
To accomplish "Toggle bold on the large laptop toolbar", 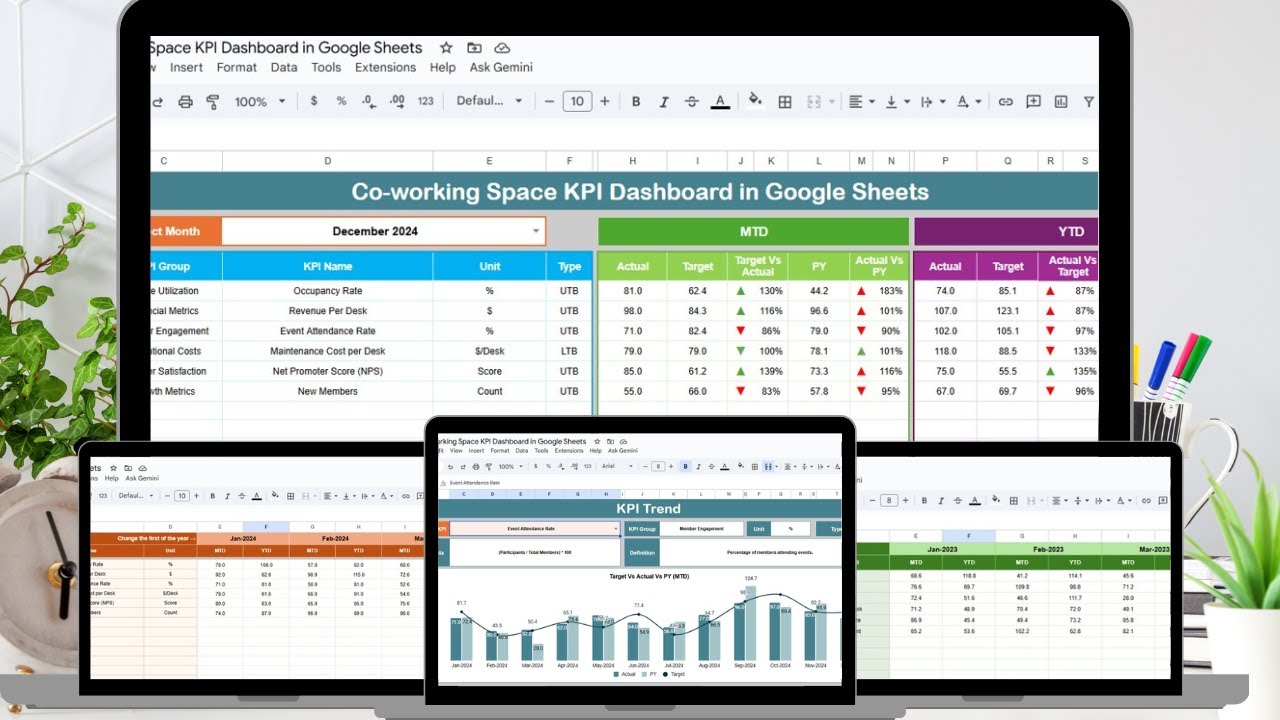I will pyautogui.click(x=635, y=101).
